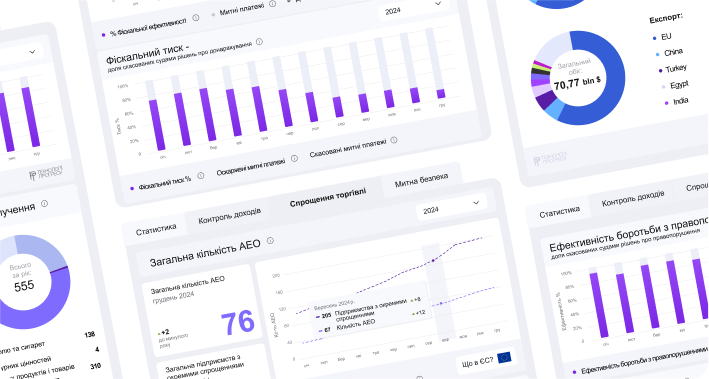Click the highlighted September point on the upper line
This screenshot has width=709, height=379.
tap(433, 261)
